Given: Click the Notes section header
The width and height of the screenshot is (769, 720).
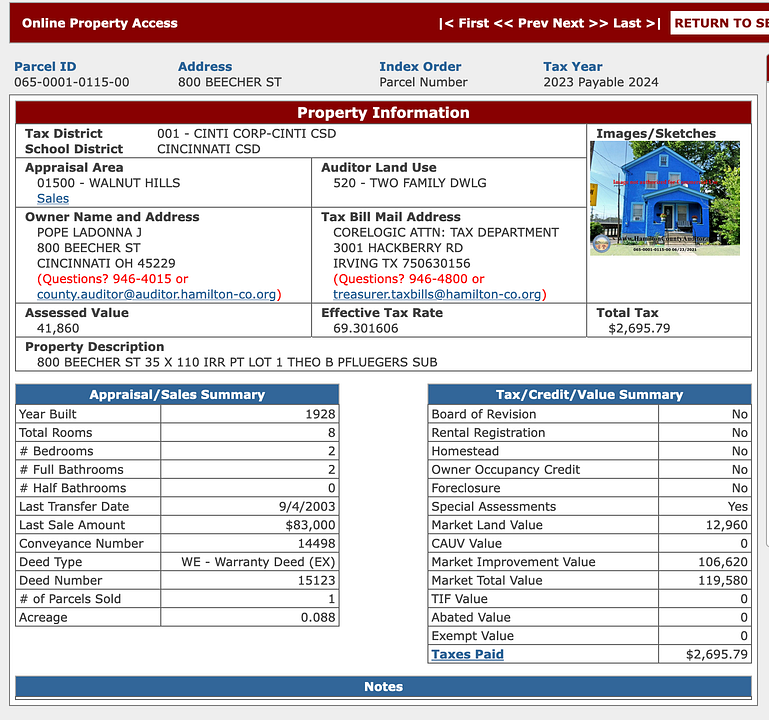Looking at the screenshot, I should click(x=384, y=687).
